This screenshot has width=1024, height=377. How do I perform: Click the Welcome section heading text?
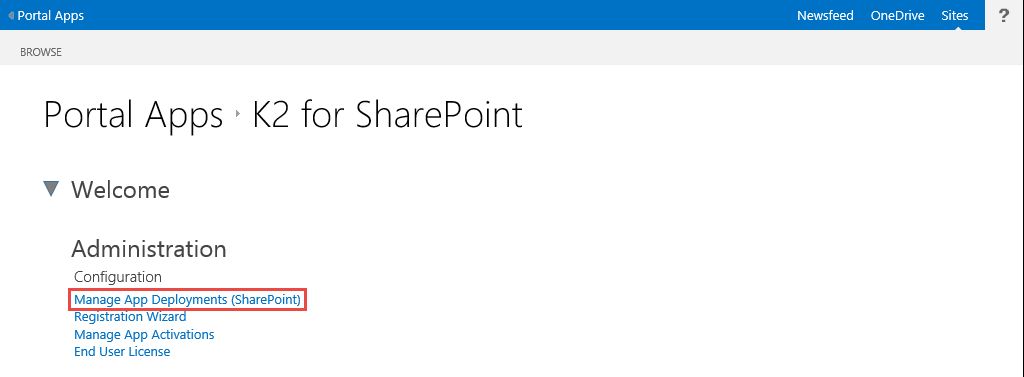(120, 190)
